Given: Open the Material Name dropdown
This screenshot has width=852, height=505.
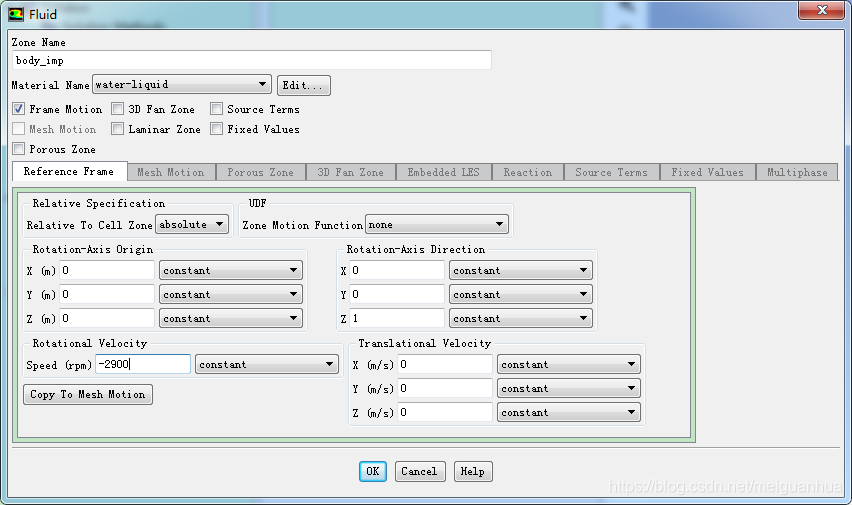Looking at the screenshot, I should coord(182,85).
